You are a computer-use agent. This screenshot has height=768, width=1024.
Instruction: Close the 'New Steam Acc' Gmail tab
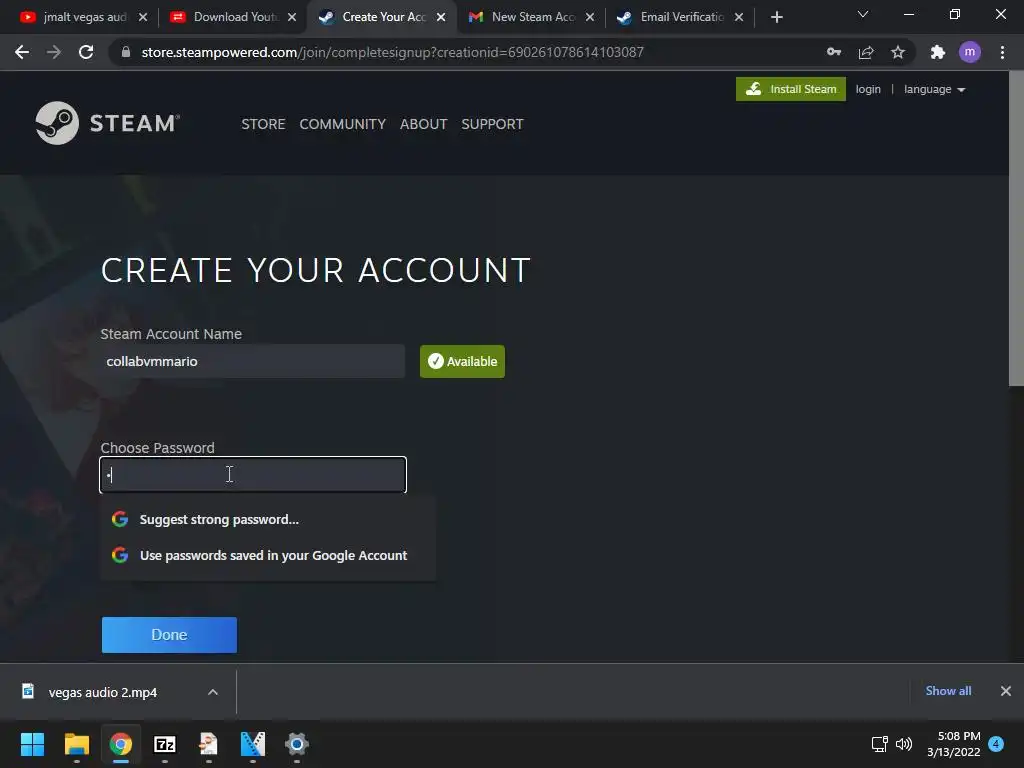(590, 17)
